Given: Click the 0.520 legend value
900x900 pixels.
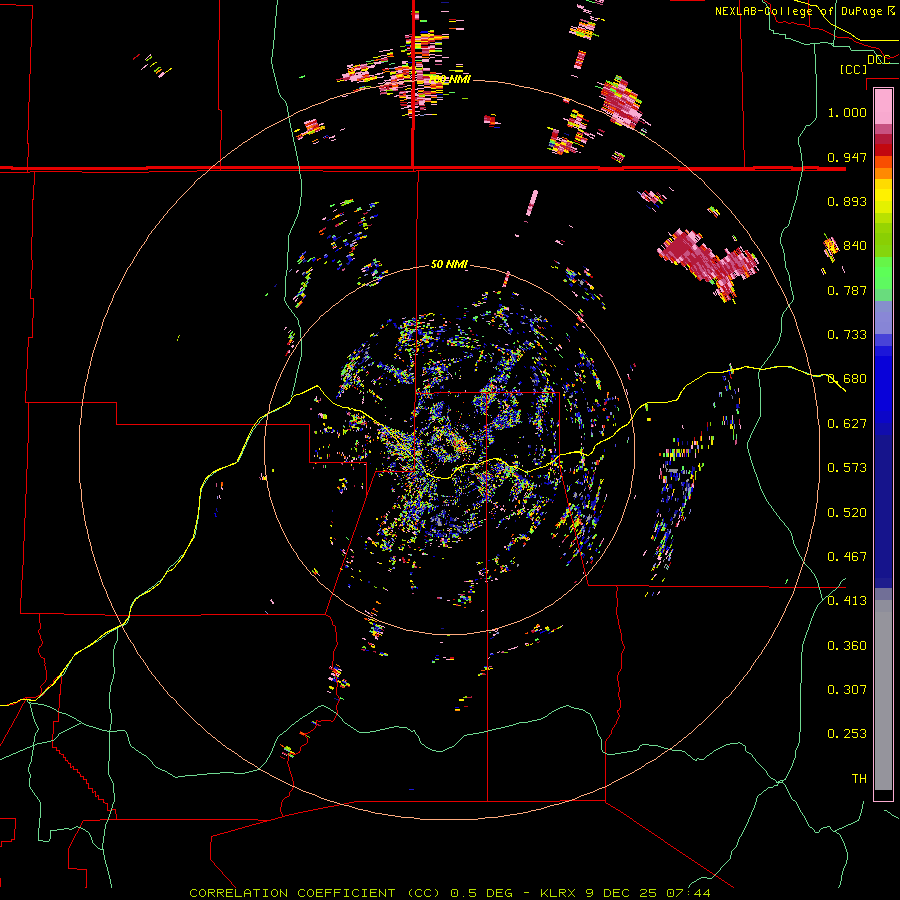Looking at the screenshot, I should [847, 513].
